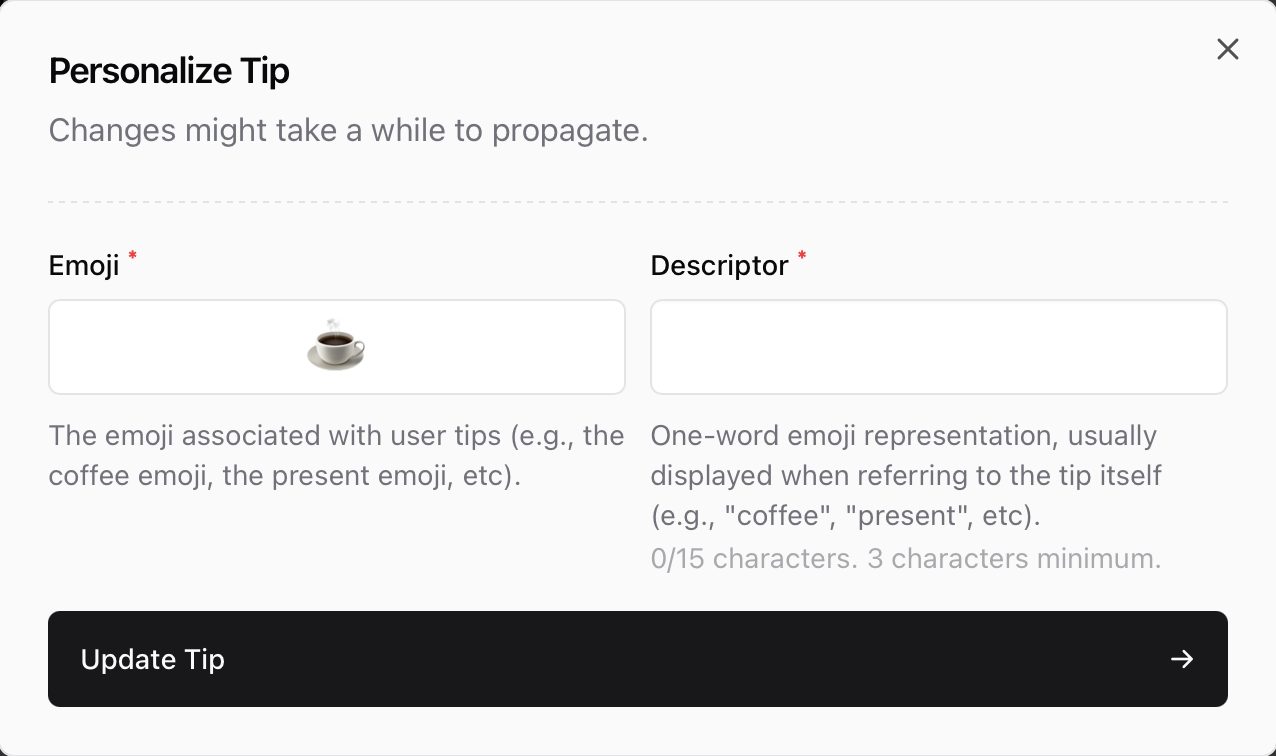Click the one-word emoji representation helper text
Screen dimensions: 1276x756
905,475
